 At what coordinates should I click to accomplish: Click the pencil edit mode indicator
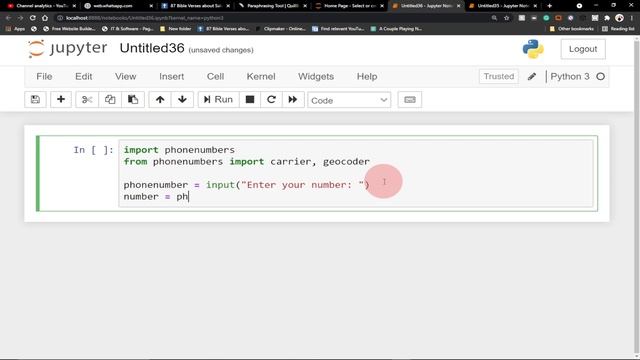(532, 77)
